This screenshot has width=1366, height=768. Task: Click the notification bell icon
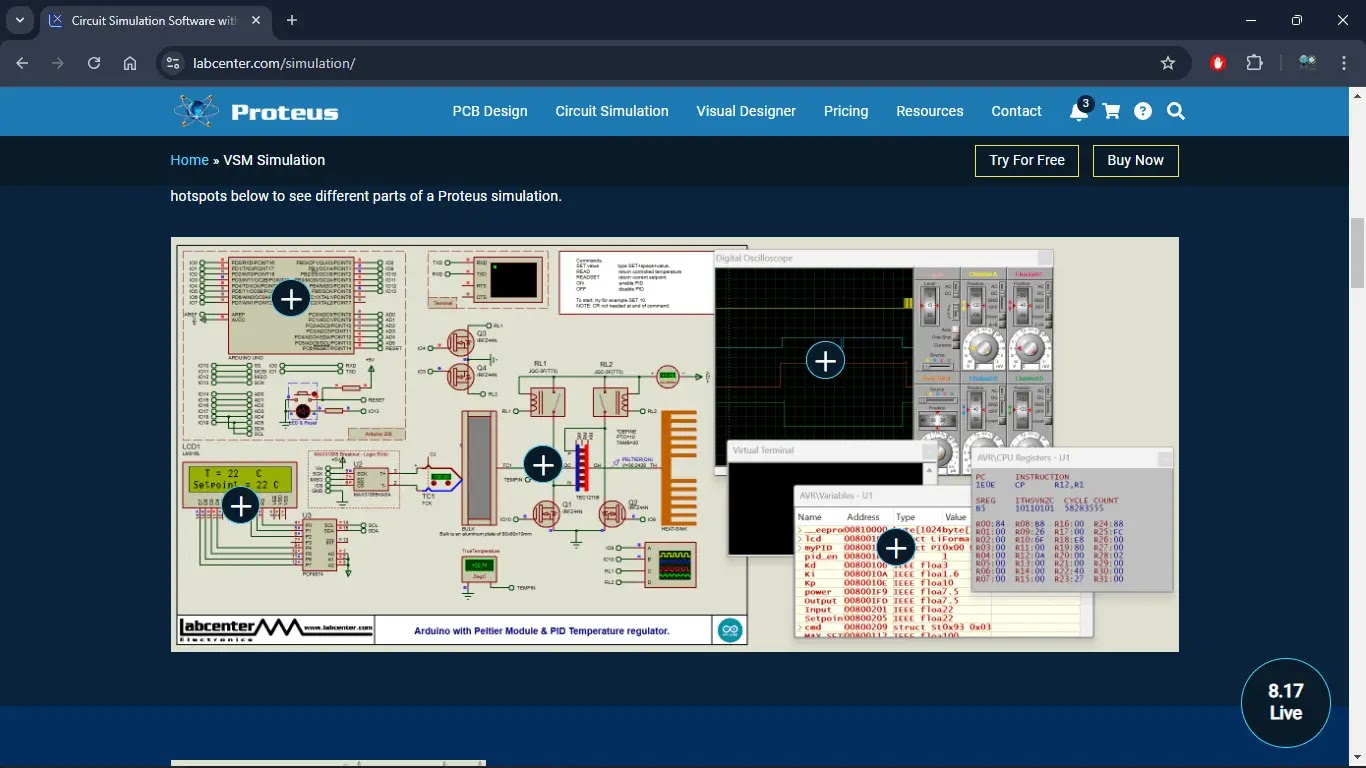[1078, 112]
